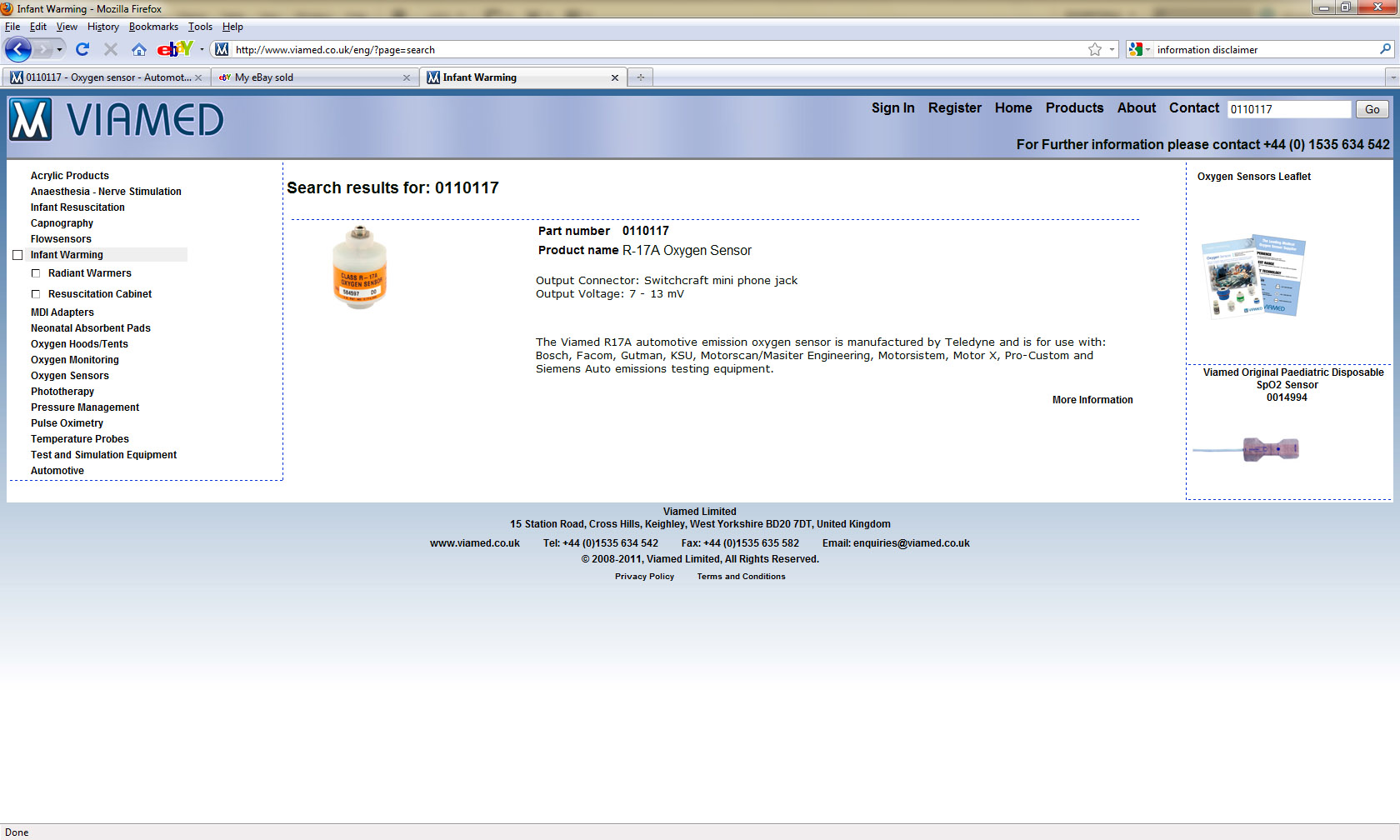This screenshot has width=1400, height=840.
Task: Tick the Radiant Warmers checkbox
Action: 36,273
